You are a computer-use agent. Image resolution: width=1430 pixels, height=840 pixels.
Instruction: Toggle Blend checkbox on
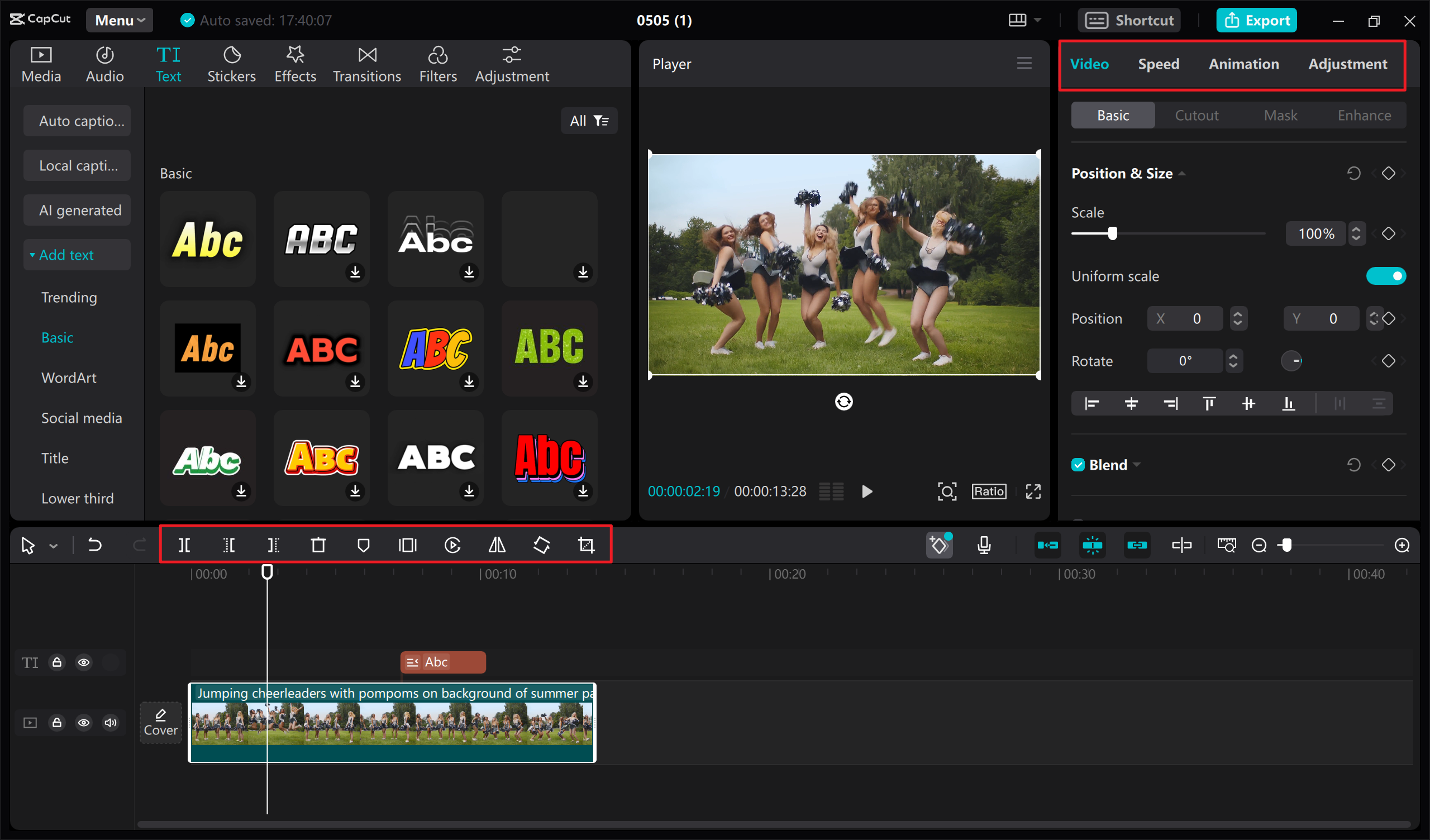click(1079, 463)
